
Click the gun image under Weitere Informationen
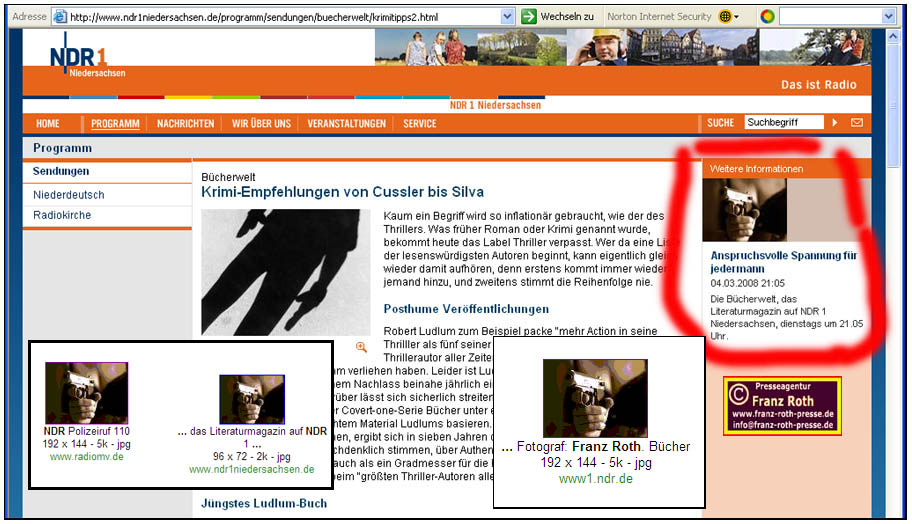[x=744, y=210]
